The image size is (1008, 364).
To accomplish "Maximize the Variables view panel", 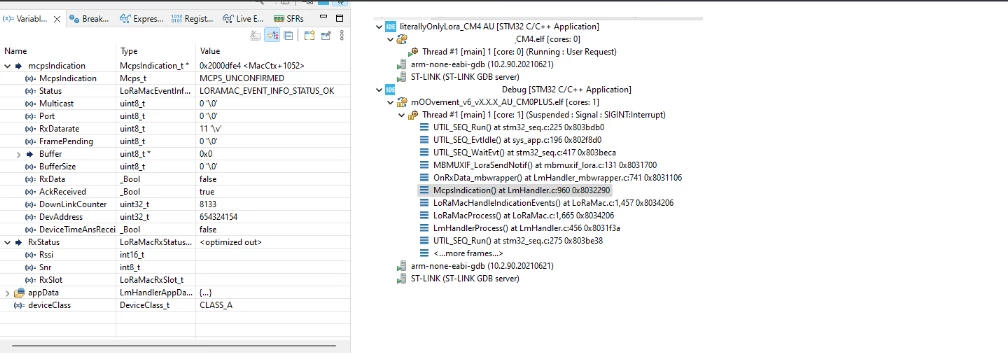I will tap(340, 19).
